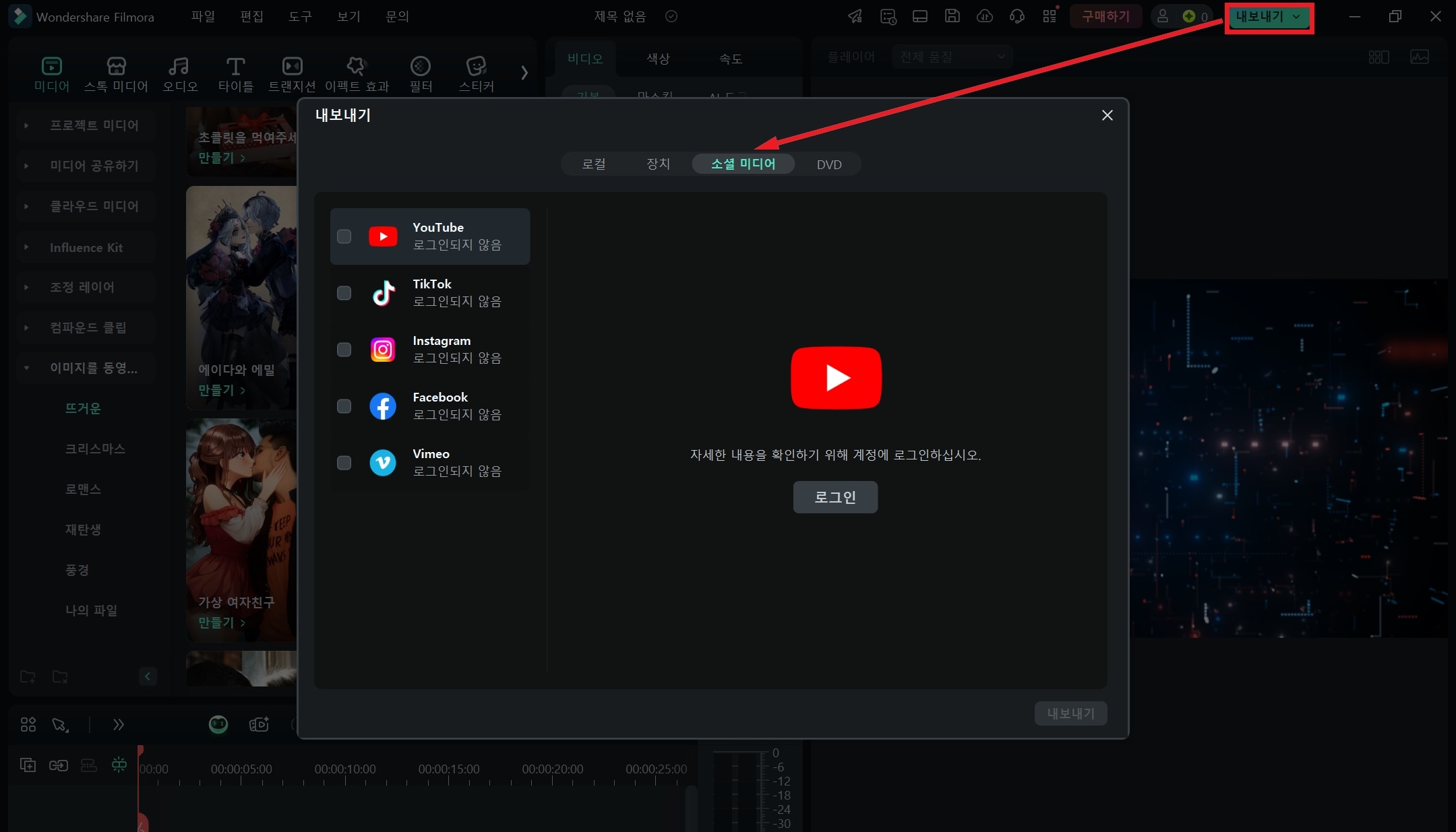
Task: Click the Facebook logo icon
Action: click(383, 406)
